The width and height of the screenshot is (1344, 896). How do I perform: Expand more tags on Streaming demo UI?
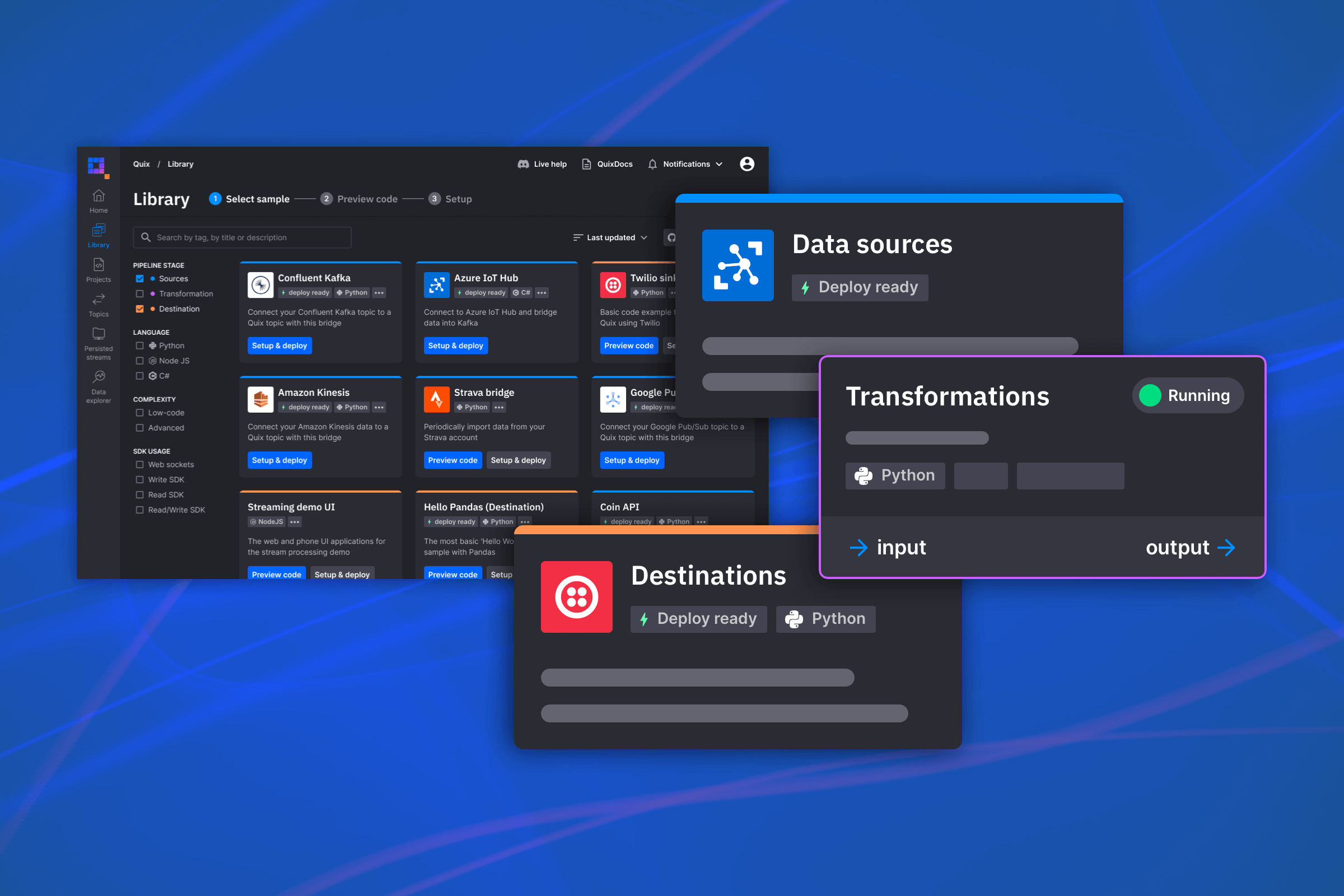tap(295, 522)
